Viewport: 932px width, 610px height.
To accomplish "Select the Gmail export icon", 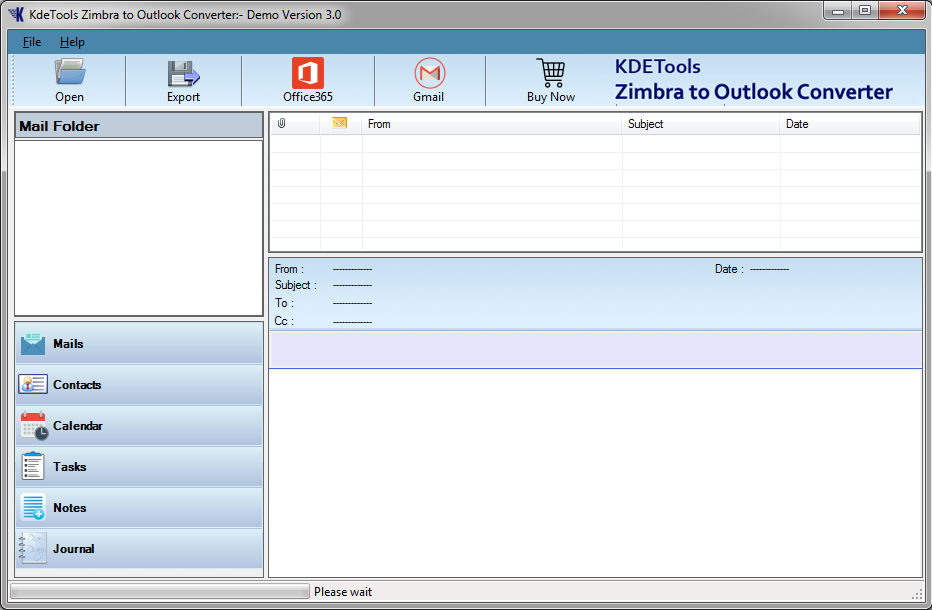I will [x=429, y=73].
